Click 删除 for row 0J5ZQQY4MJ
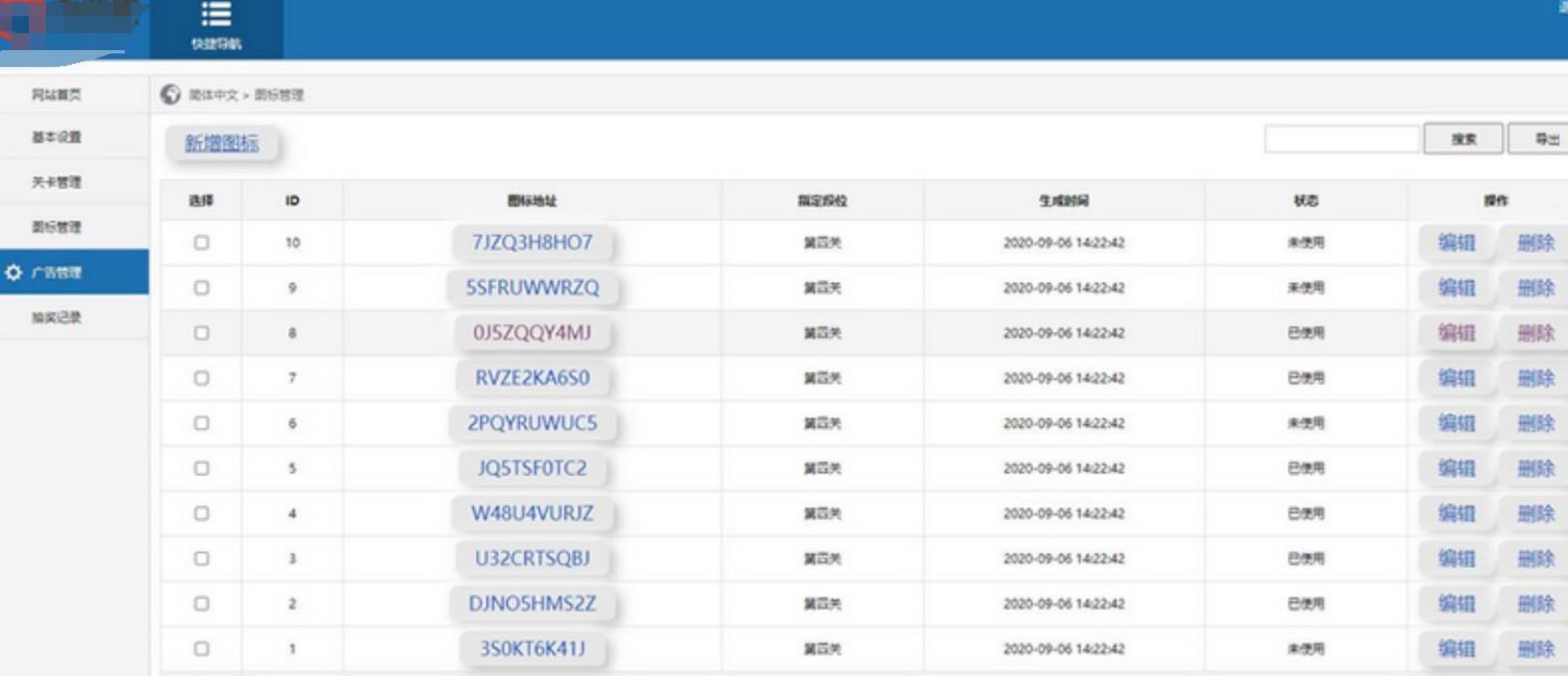This screenshot has height=676, width=1568. tap(1536, 333)
